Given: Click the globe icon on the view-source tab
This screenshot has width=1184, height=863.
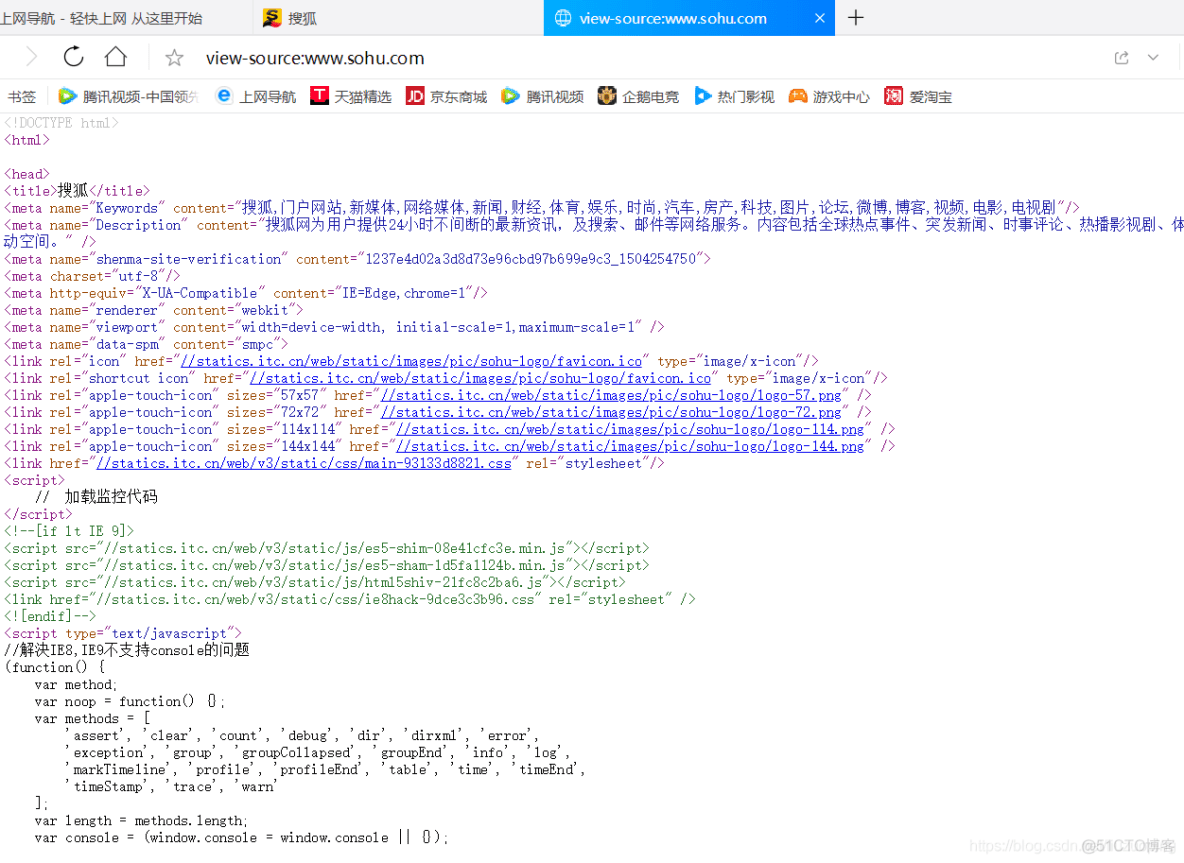Looking at the screenshot, I should pos(563,18).
